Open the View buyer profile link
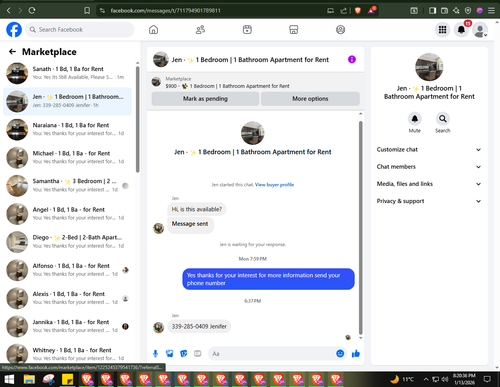 pyautogui.click(x=274, y=185)
